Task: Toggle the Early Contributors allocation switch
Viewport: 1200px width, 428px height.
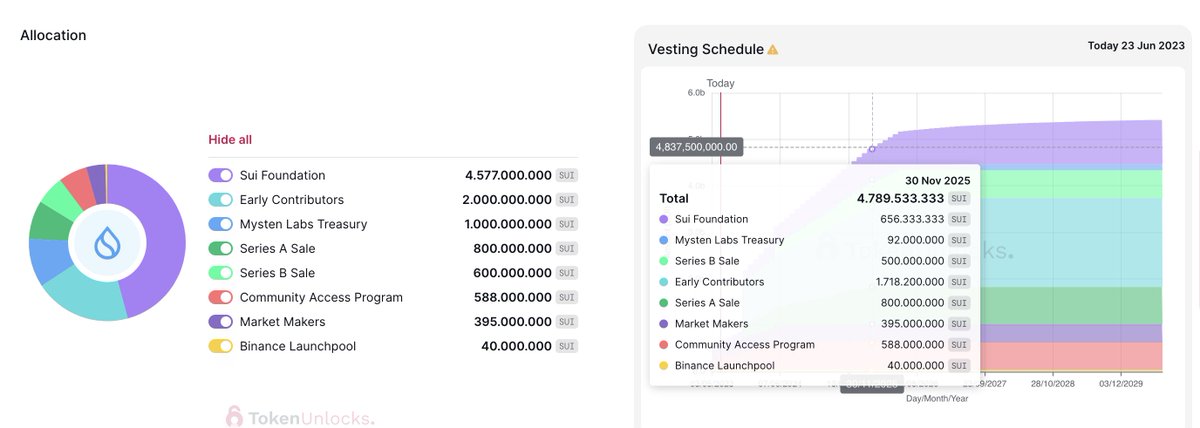Action: pos(221,200)
